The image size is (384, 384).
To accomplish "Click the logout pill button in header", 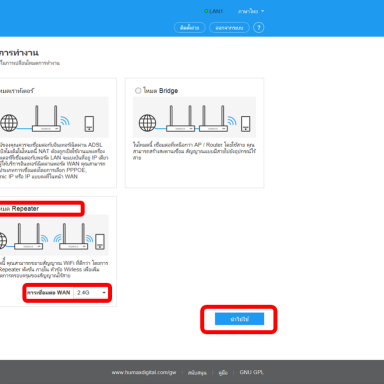I will pos(229,28).
